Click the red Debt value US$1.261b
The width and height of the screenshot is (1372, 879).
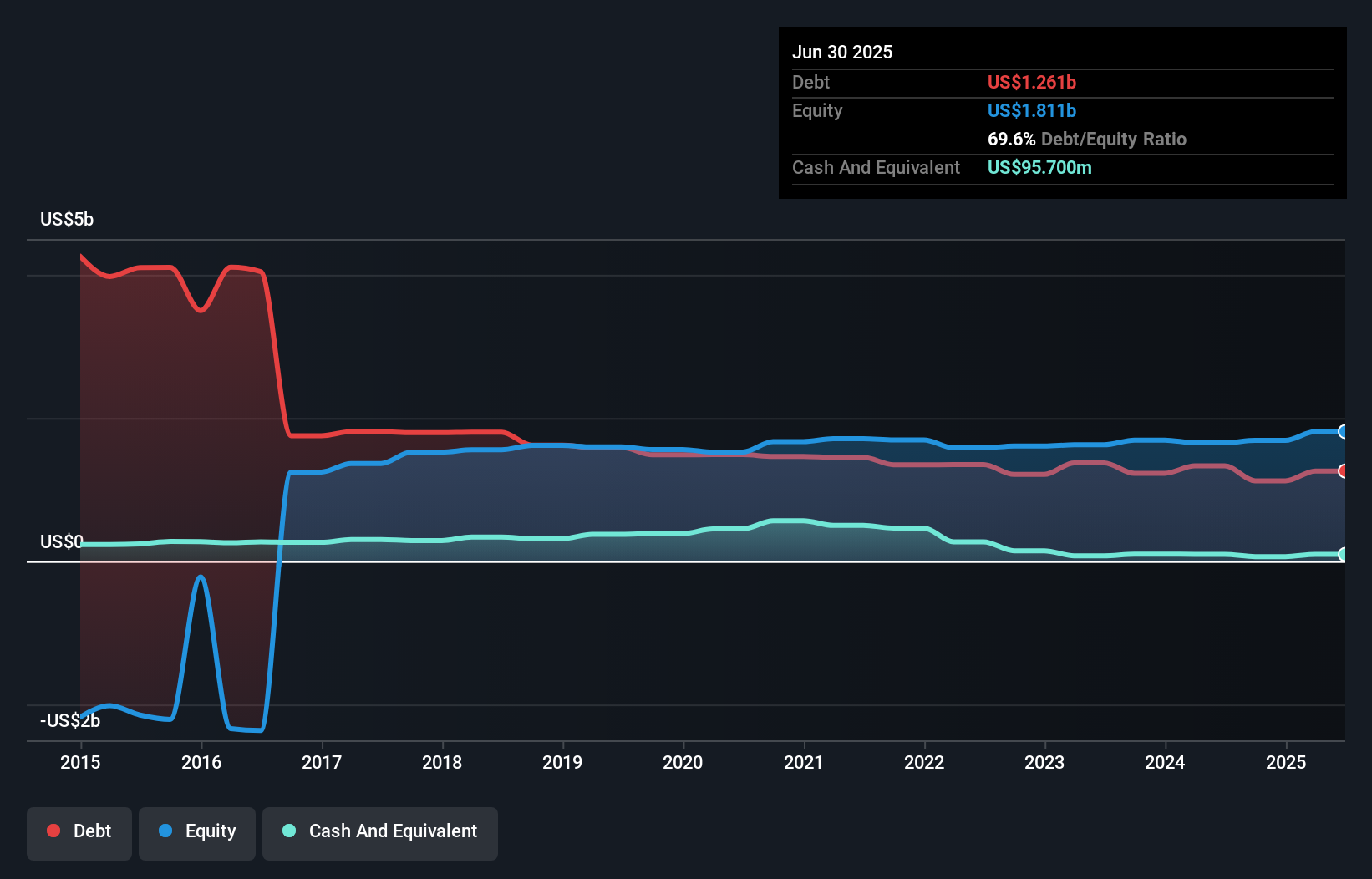click(1032, 82)
